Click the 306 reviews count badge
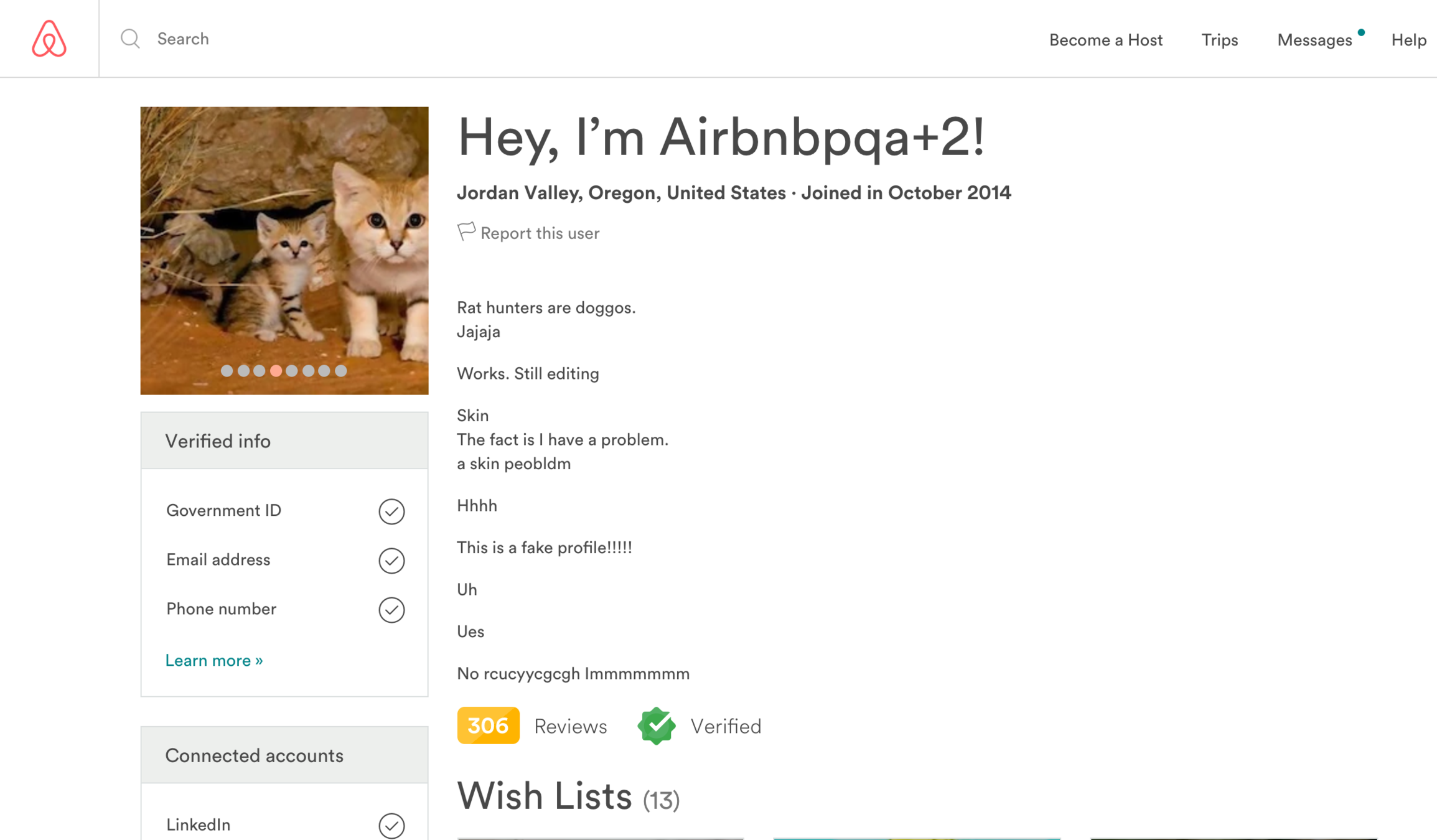 point(488,726)
